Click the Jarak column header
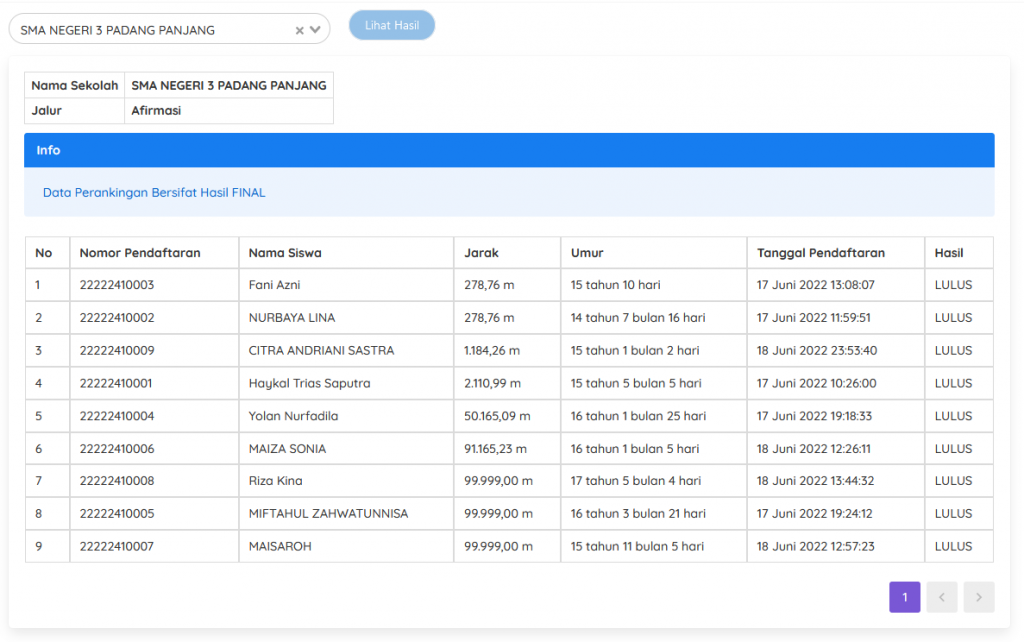 coord(482,253)
